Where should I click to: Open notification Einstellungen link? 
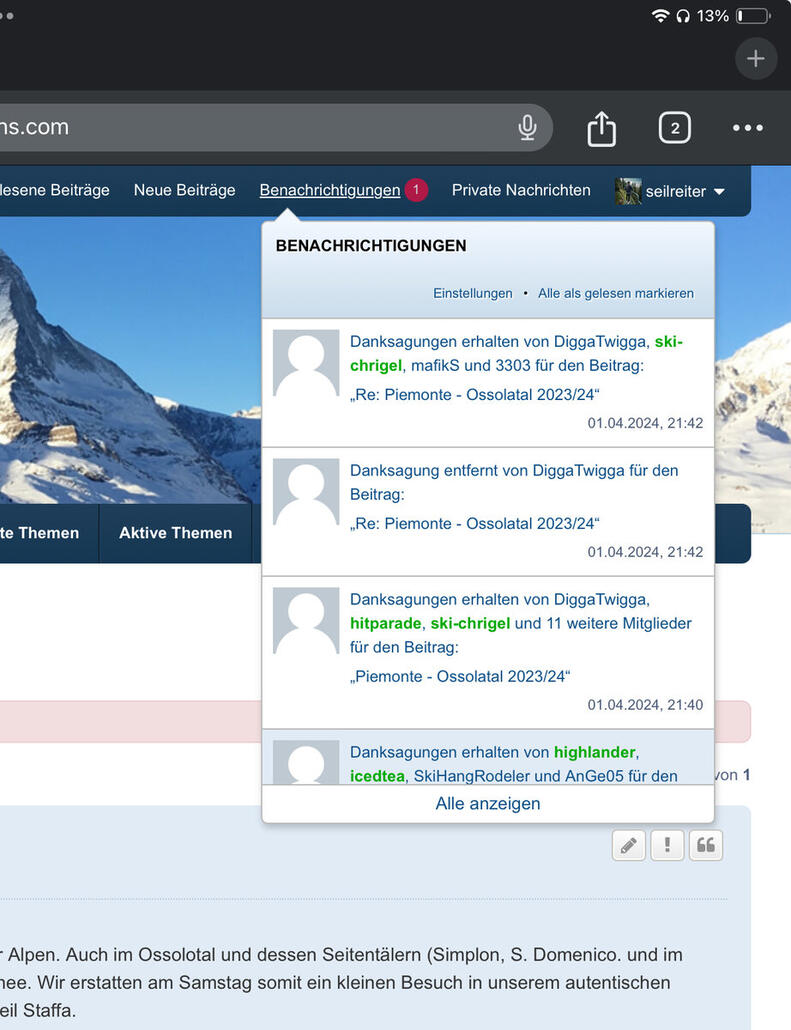tap(472, 293)
